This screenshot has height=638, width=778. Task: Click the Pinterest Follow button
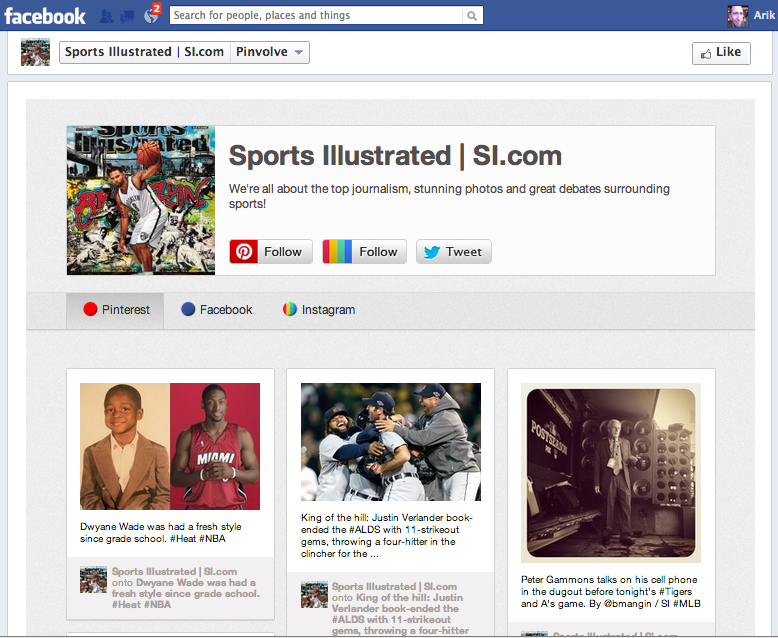click(271, 252)
